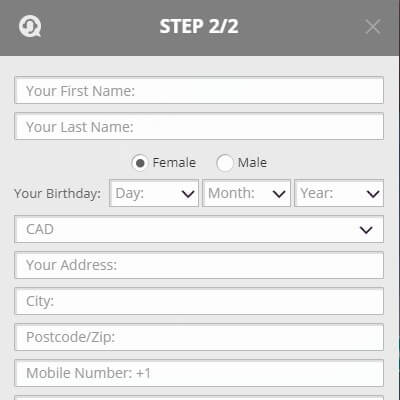The width and height of the screenshot is (400, 400).
Task: Open the birthday Year dropdown
Action: pos(339,193)
